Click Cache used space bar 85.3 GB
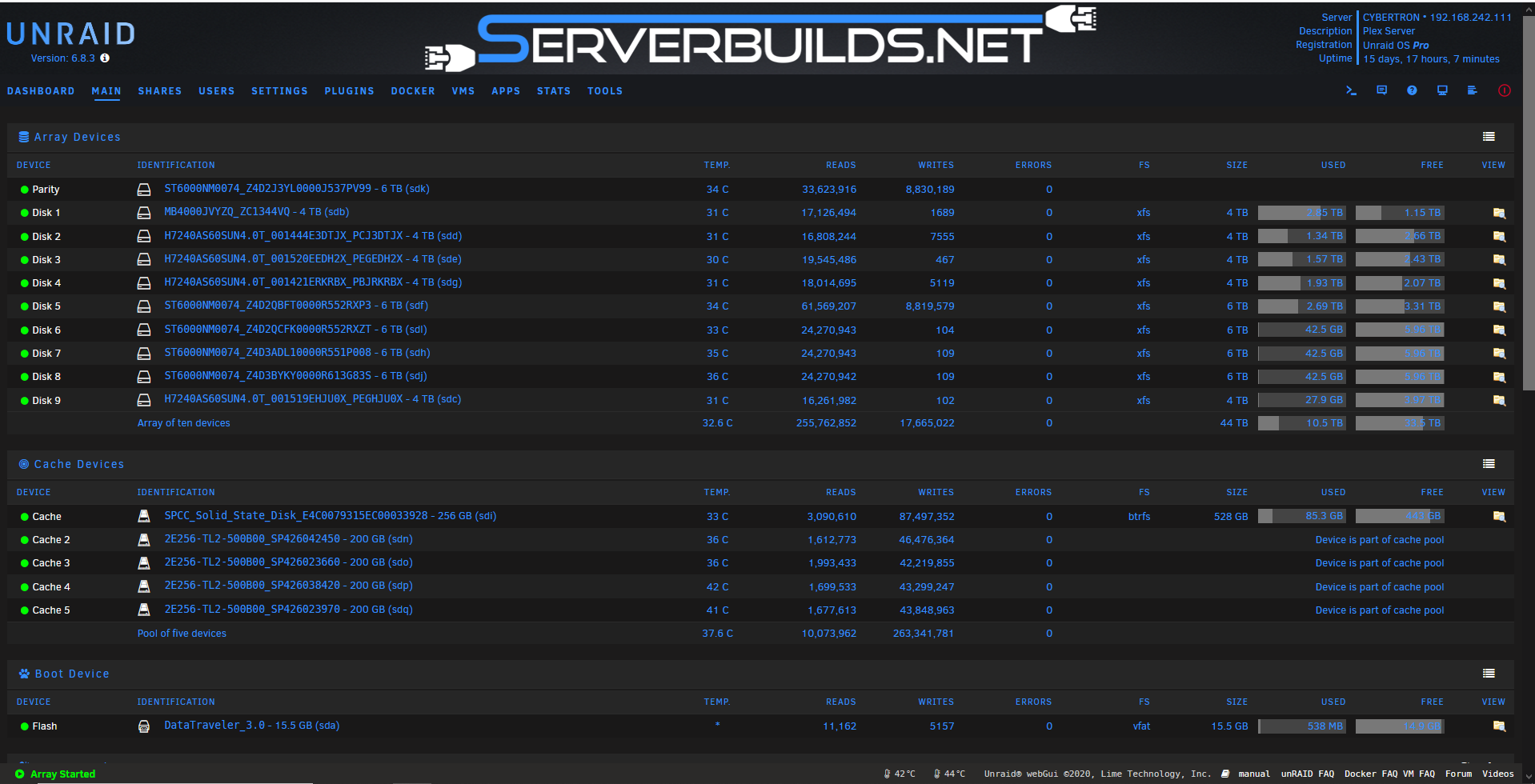This screenshot has height=784, width=1535. pyautogui.click(x=1302, y=516)
